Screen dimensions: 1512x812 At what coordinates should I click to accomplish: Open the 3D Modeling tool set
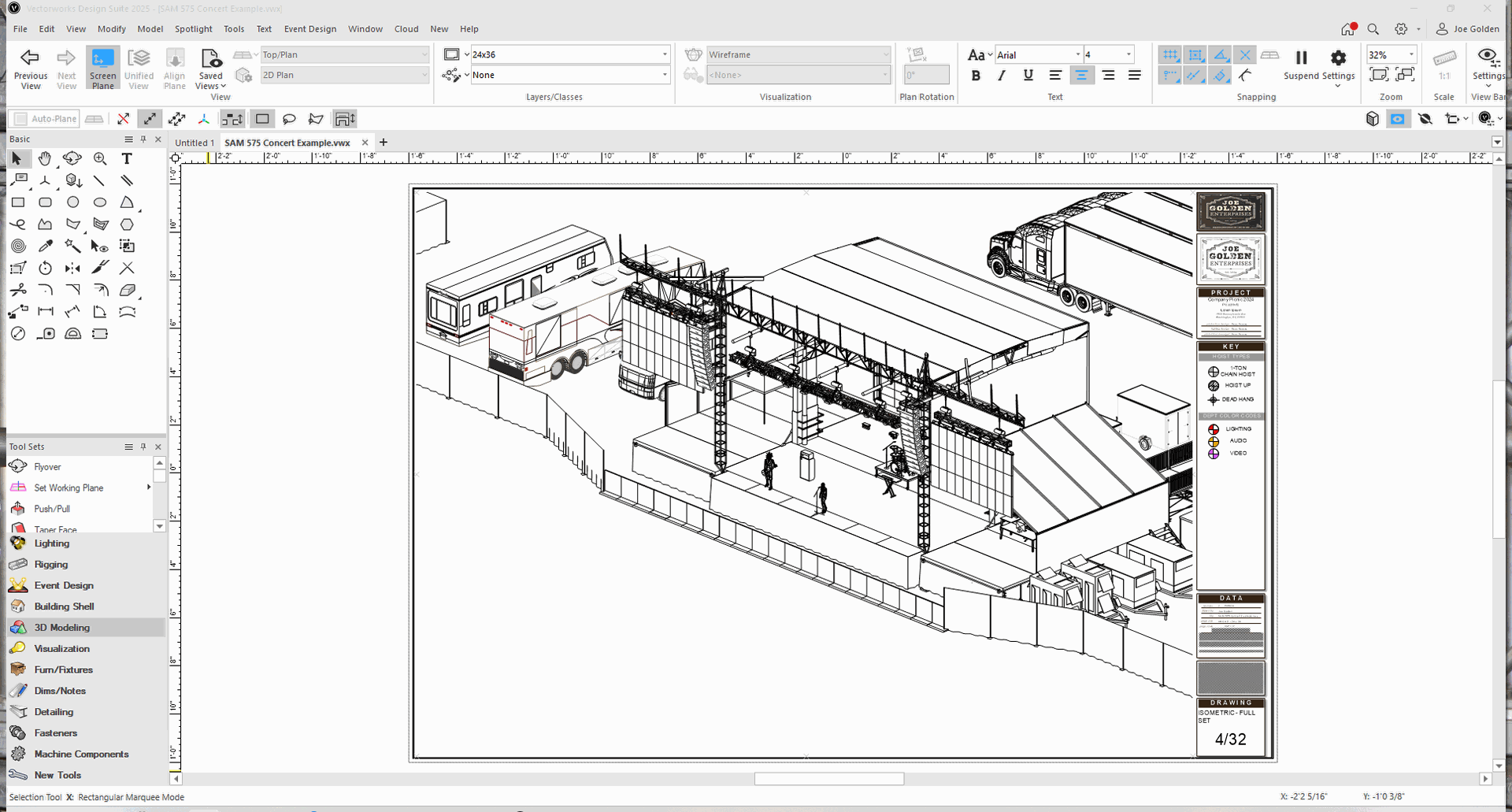pyautogui.click(x=61, y=628)
